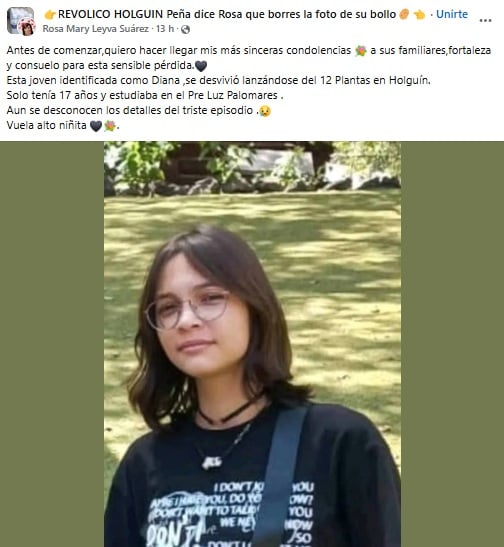
Task: Open Rosa Mary Leyva Suárez's profile
Action: (96, 29)
